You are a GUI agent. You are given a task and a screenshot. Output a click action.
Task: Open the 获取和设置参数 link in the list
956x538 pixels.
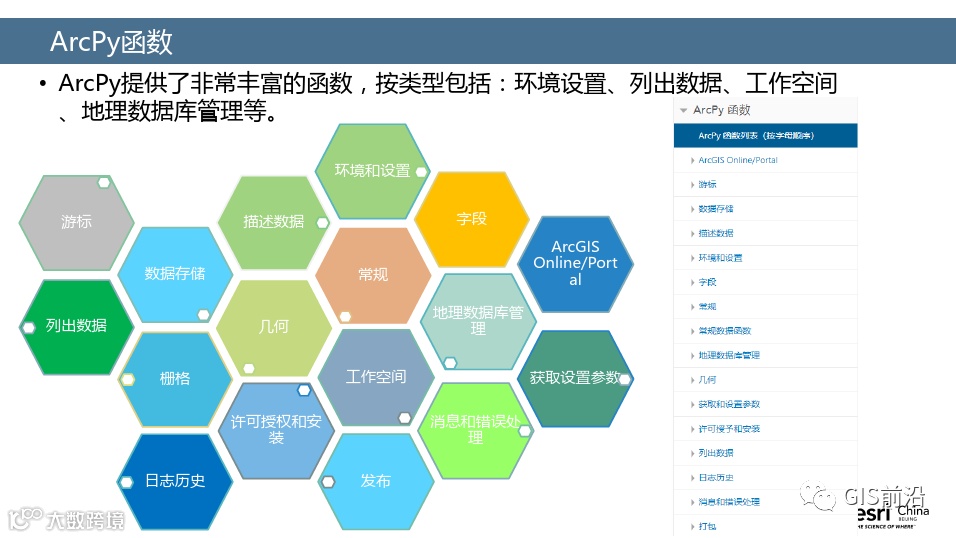(x=729, y=404)
